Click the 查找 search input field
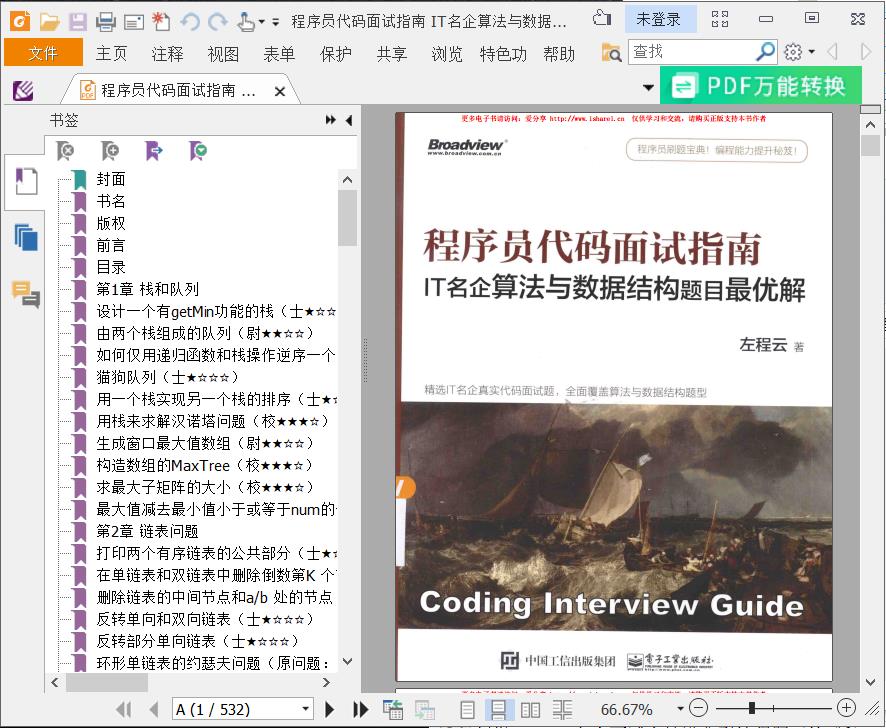The height and width of the screenshot is (728, 886). [x=692, y=52]
